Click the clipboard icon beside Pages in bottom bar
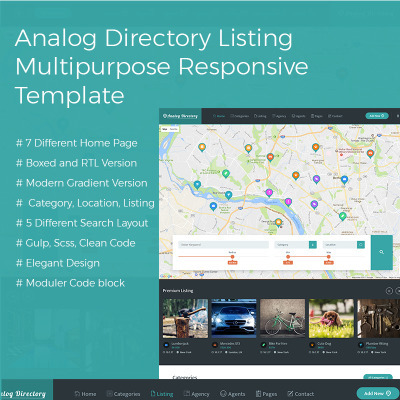The height and width of the screenshot is (400, 400). [258, 393]
